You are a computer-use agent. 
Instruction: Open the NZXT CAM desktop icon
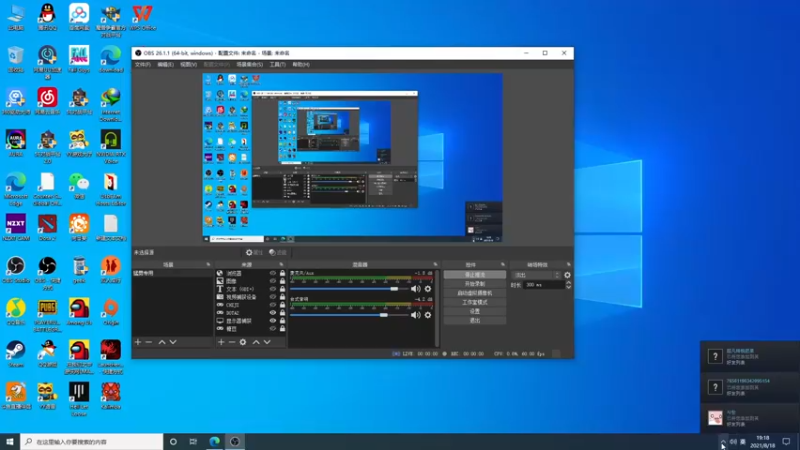[16, 227]
